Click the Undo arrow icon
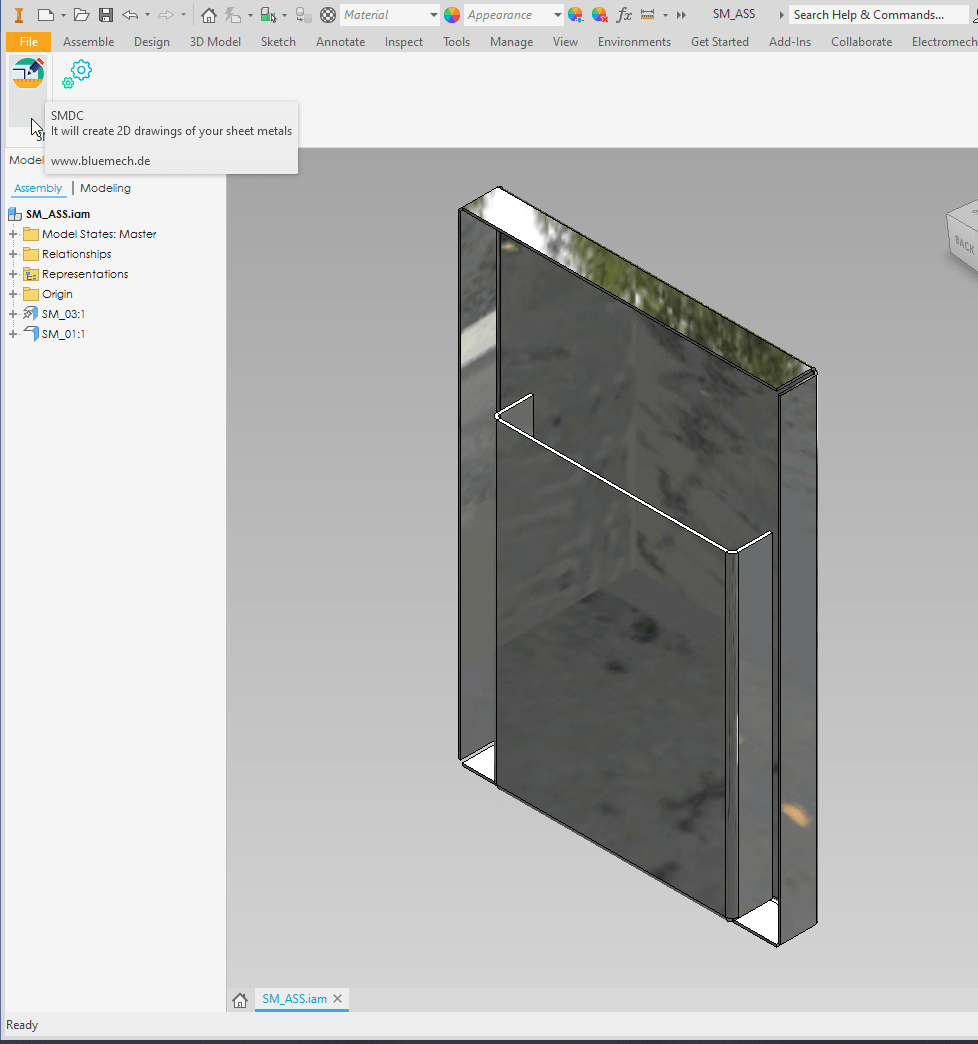Screen dimensions: 978x1044 tap(130, 15)
